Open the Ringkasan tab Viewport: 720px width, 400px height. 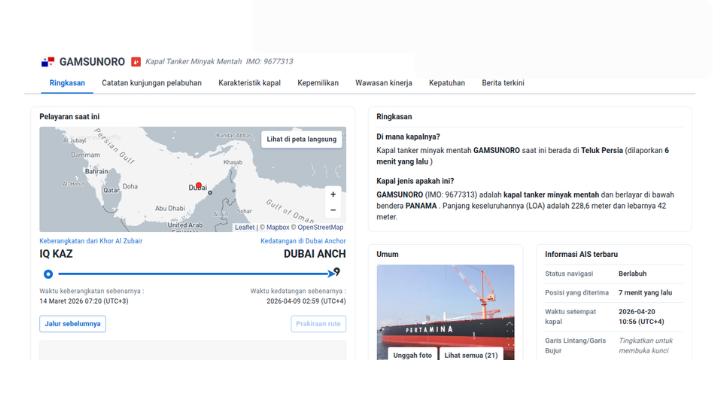[67, 82]
